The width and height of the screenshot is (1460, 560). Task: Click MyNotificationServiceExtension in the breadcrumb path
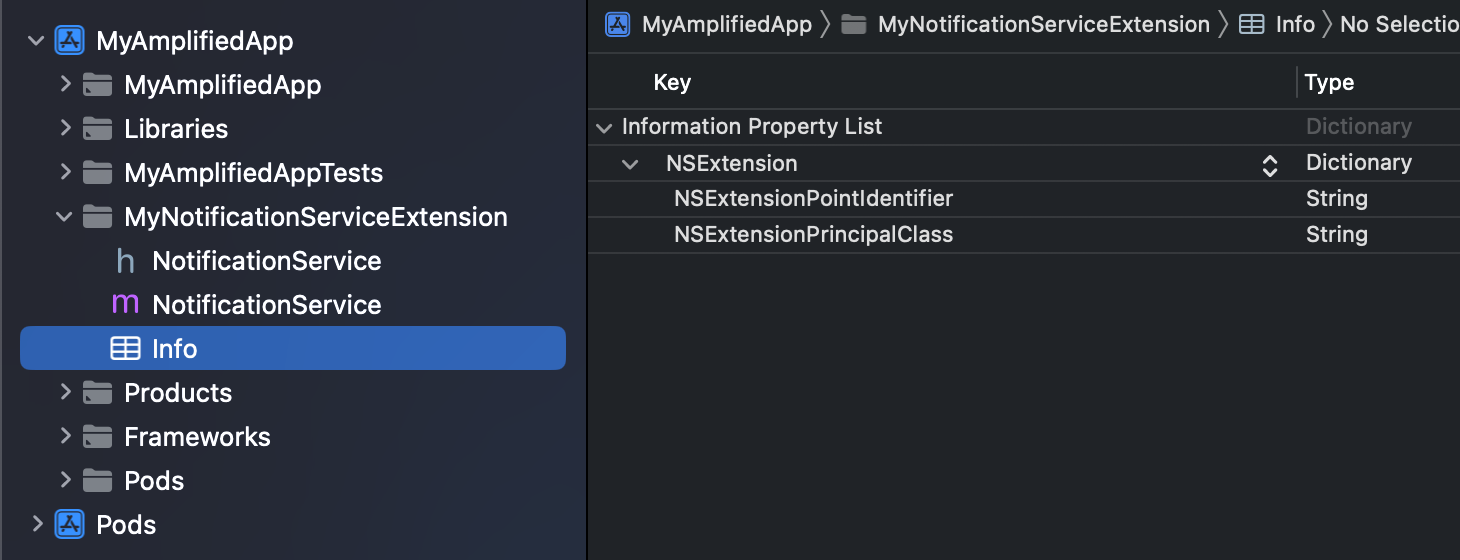tap(1043, 25)
